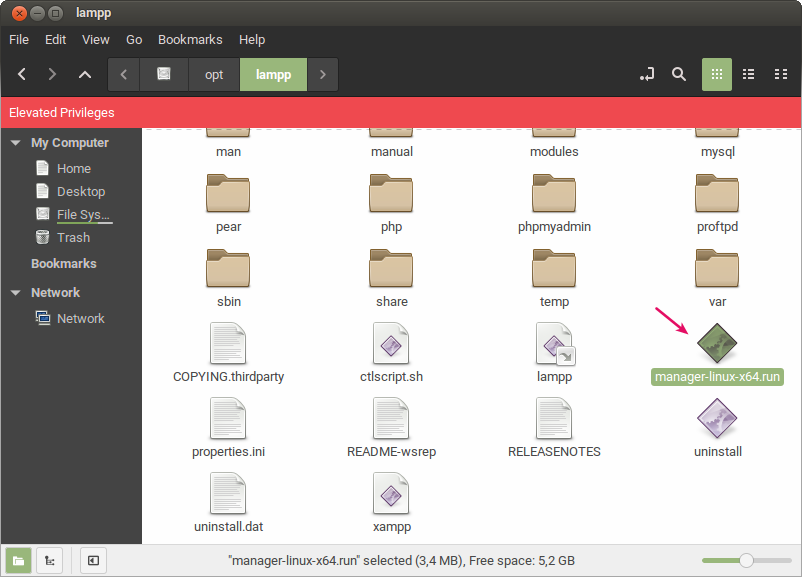Toggle forward navigation arrow
Image resolution: width=802 pixels, height=577 pixels.
coord(52,74)
